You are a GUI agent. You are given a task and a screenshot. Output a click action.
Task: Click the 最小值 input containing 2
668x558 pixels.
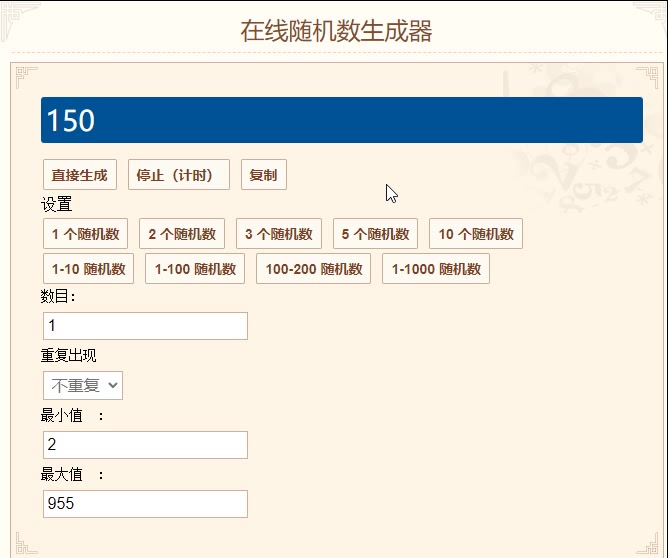pyautogui.click(x=145, y=445)
